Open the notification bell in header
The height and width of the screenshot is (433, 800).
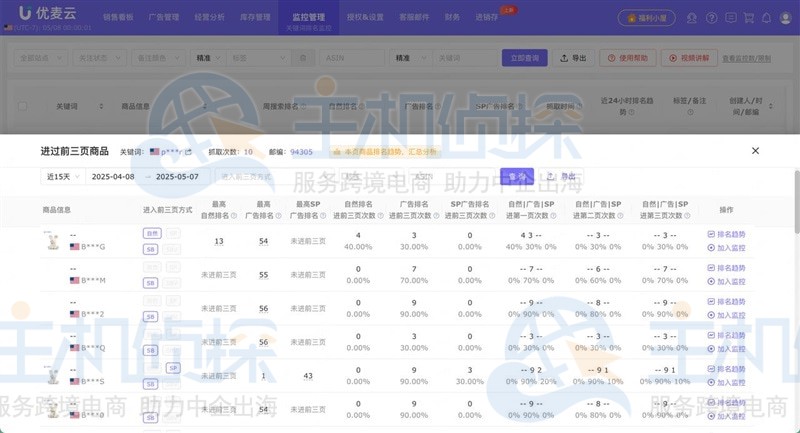pyautogui.click(x=766, y=18)
